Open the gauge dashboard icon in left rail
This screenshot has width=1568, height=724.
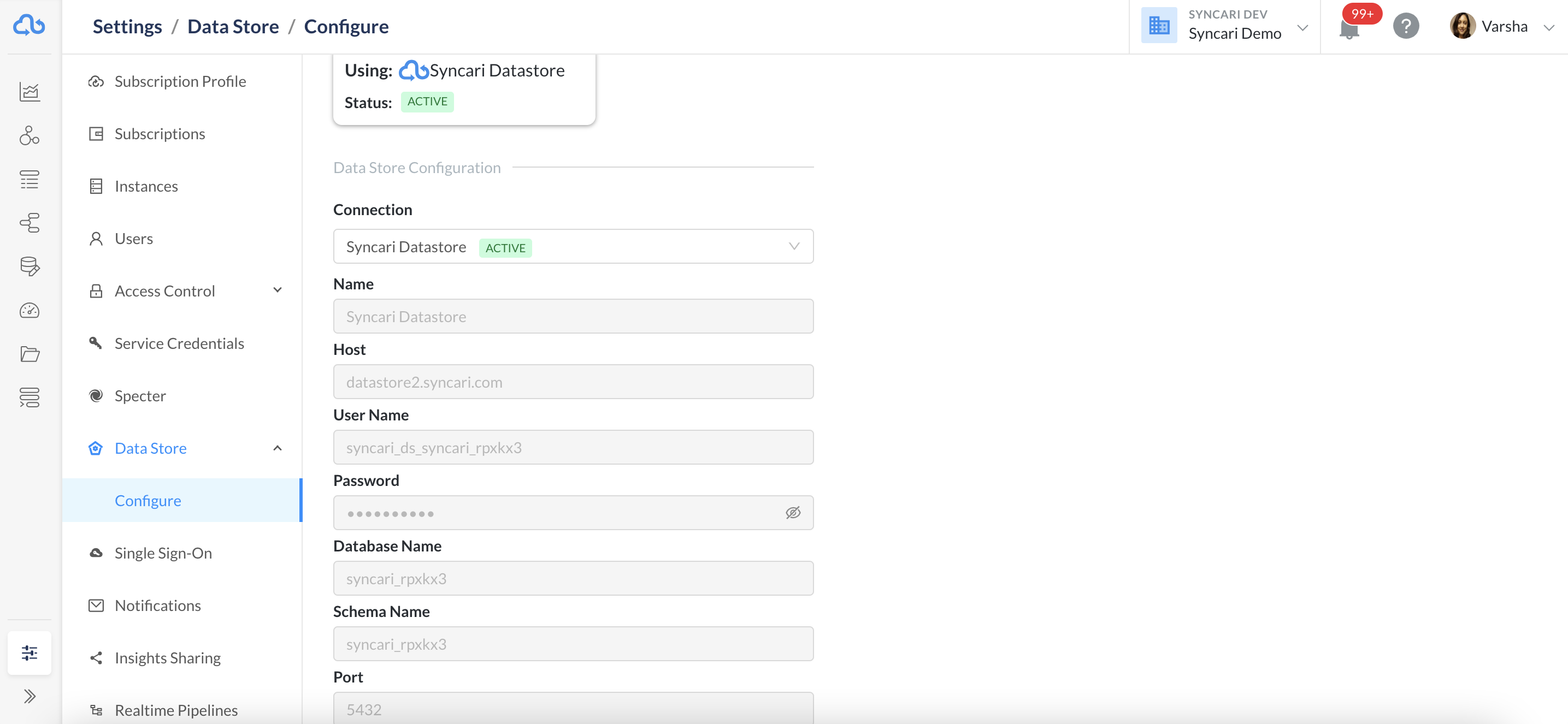(29, 310)
